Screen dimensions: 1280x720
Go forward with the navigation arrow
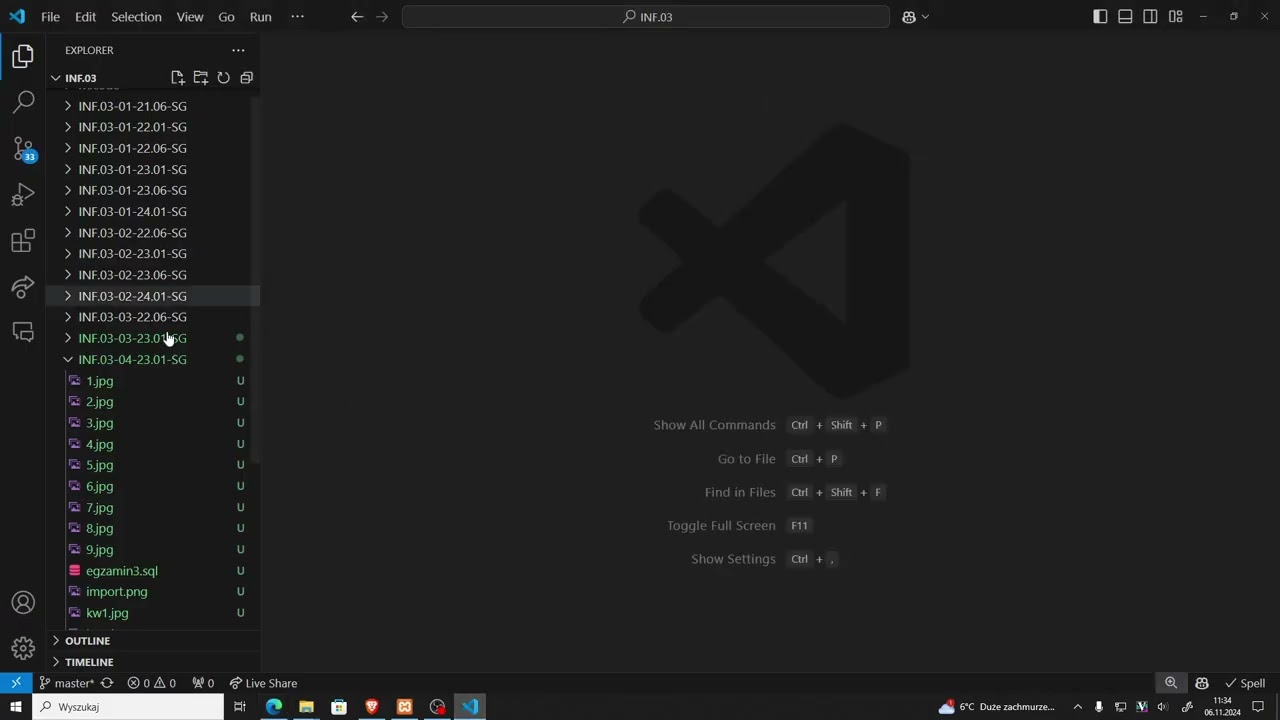pyautogui.click(x=382, y=17)
